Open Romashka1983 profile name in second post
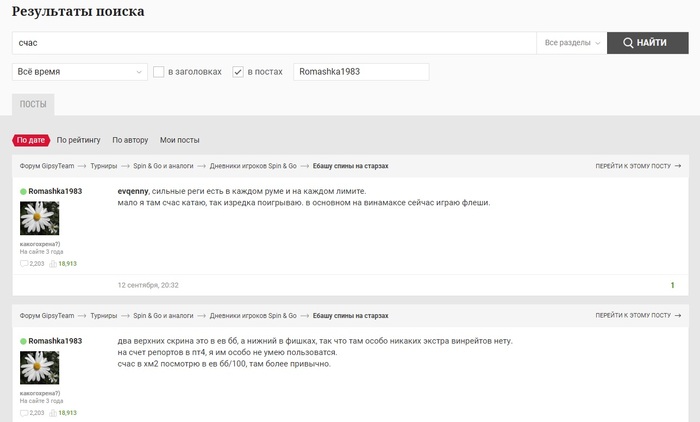The image size is (700, 422). (55, 341)
